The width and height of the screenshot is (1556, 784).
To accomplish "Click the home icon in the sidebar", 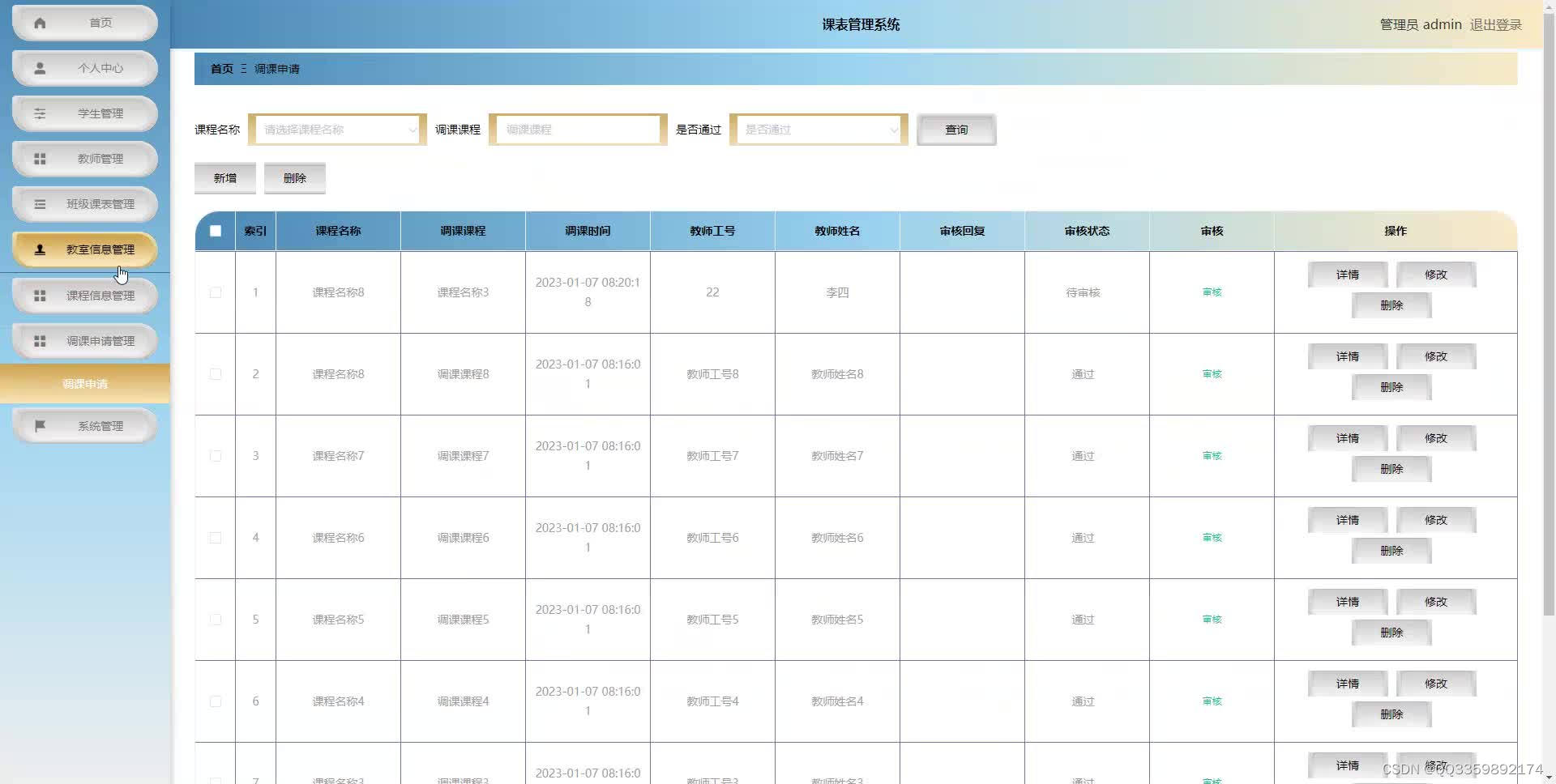I will point(40,23).
